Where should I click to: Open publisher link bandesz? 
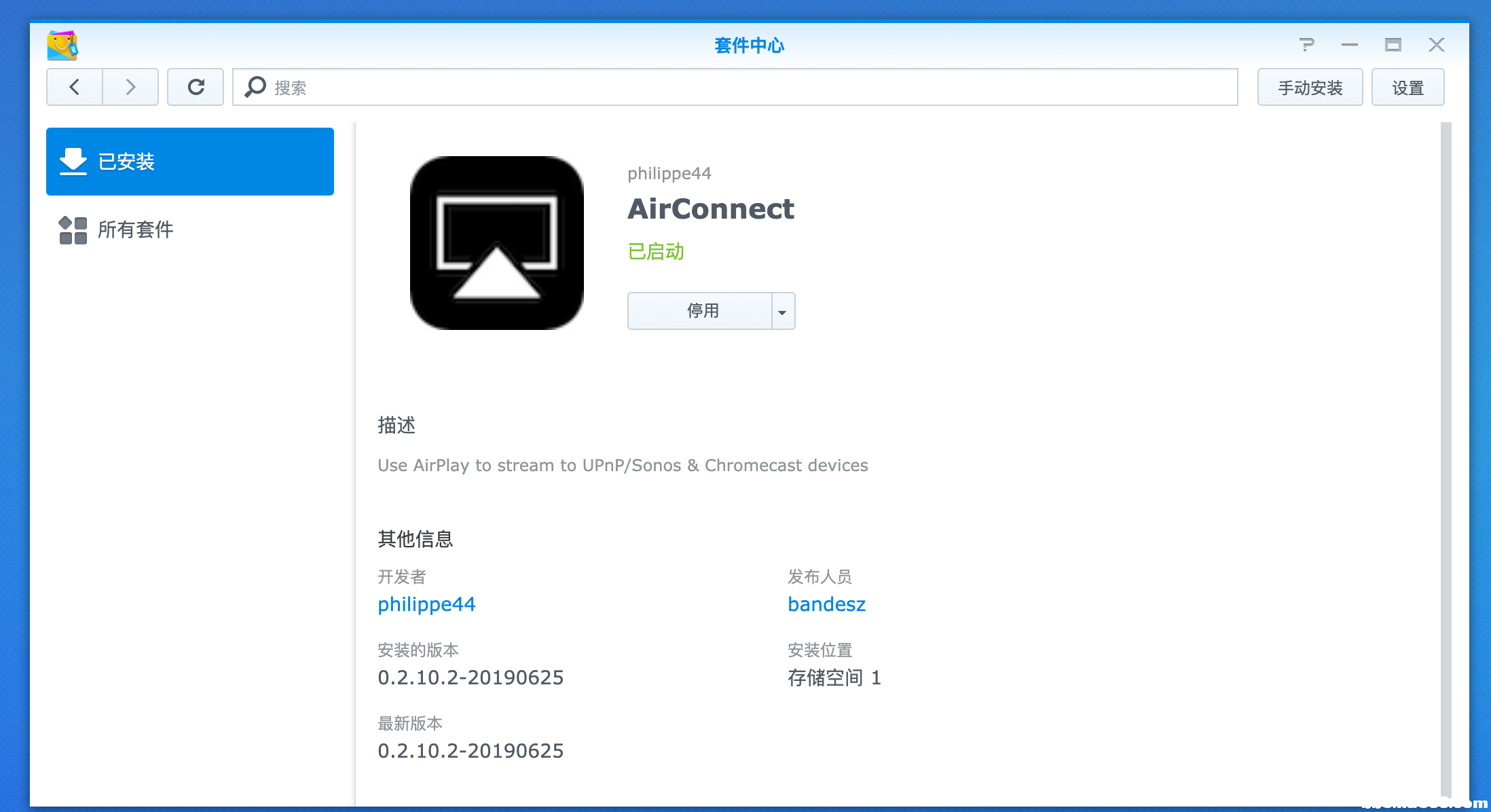click(x=826, y=604)
